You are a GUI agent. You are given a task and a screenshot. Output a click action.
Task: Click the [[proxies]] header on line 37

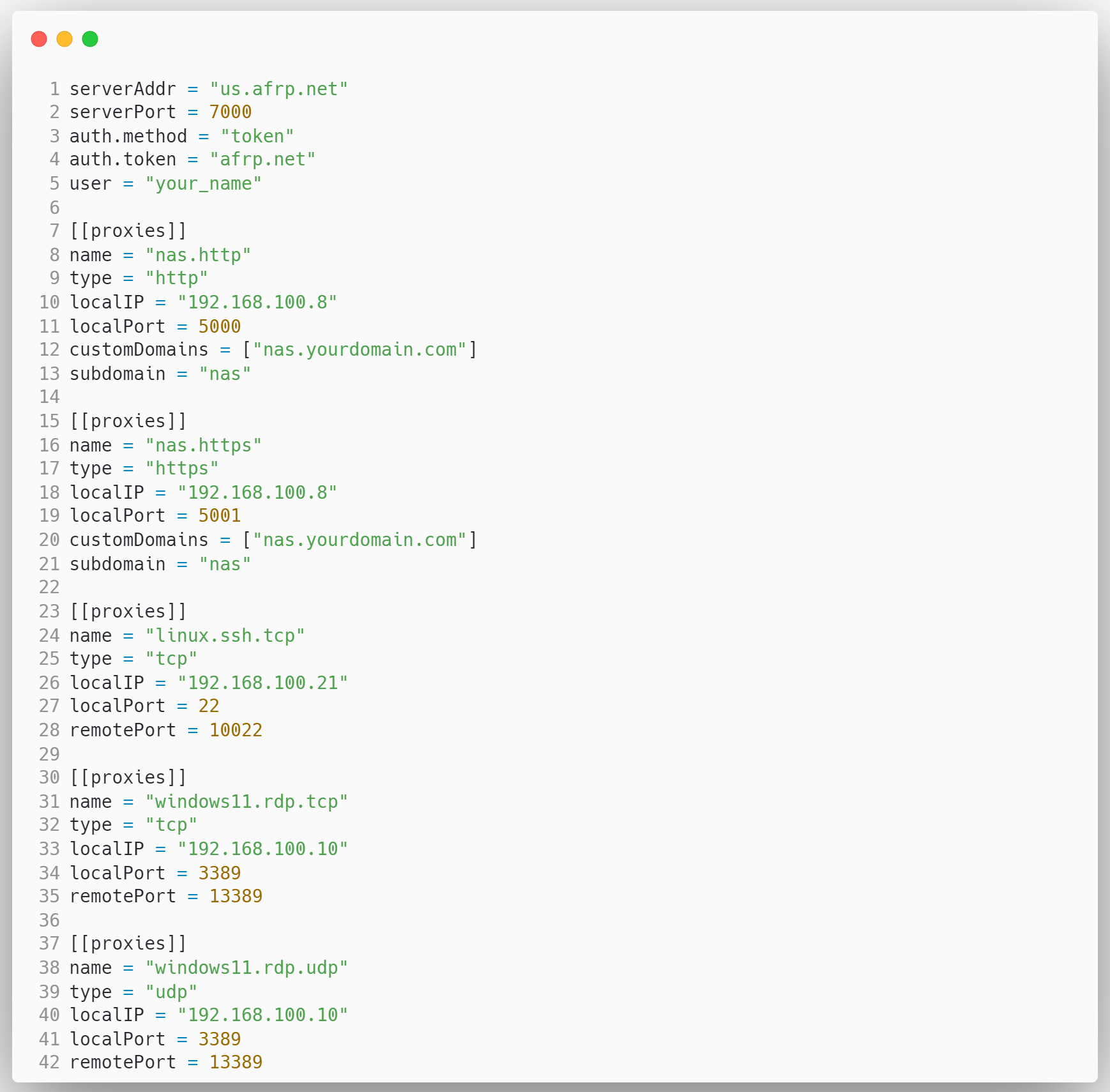tap(128, 943)
